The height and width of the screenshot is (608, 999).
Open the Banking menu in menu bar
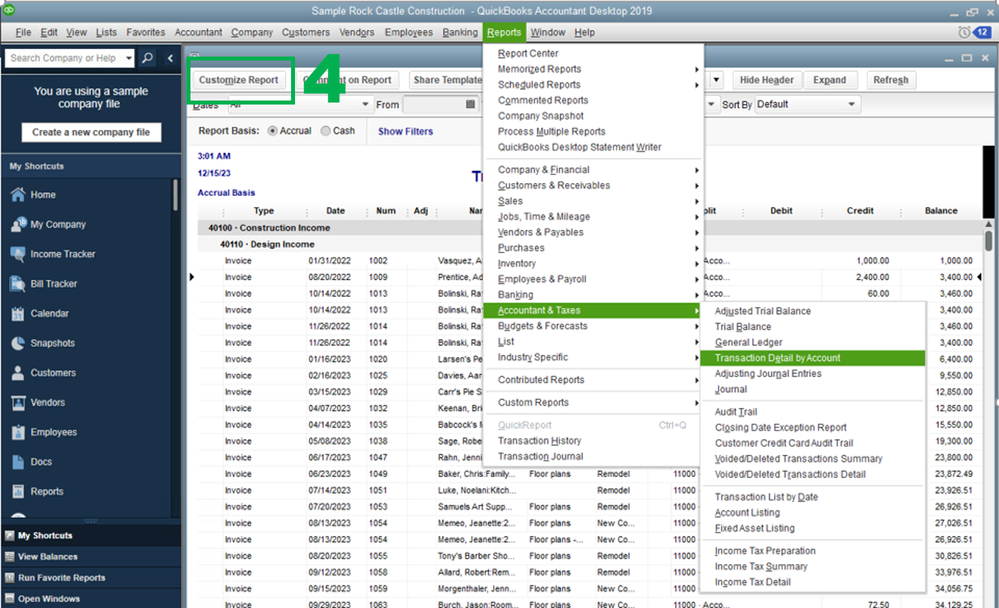[x=460, y=32]
